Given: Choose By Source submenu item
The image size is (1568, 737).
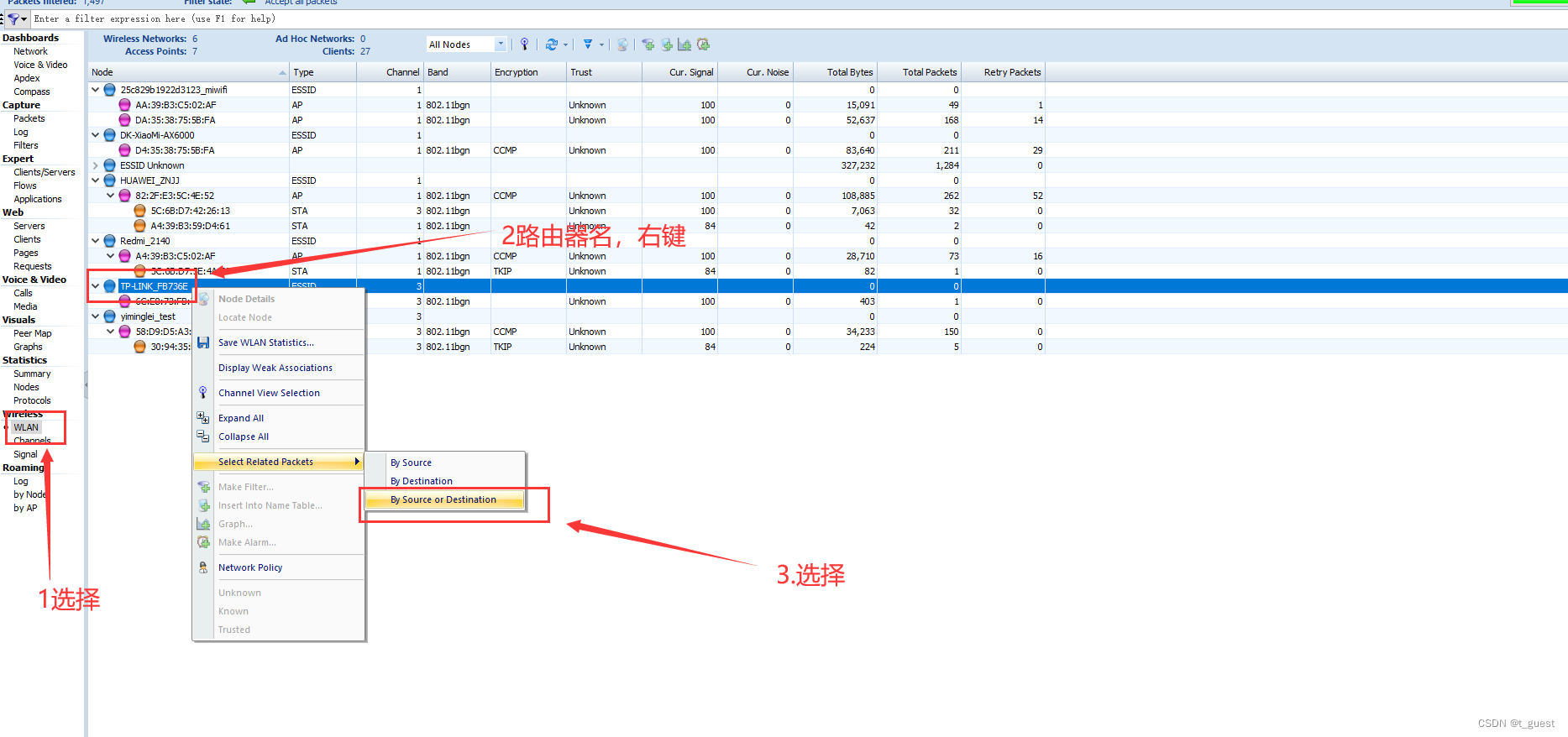Looking at the screenshot, I should coord(445,463).
